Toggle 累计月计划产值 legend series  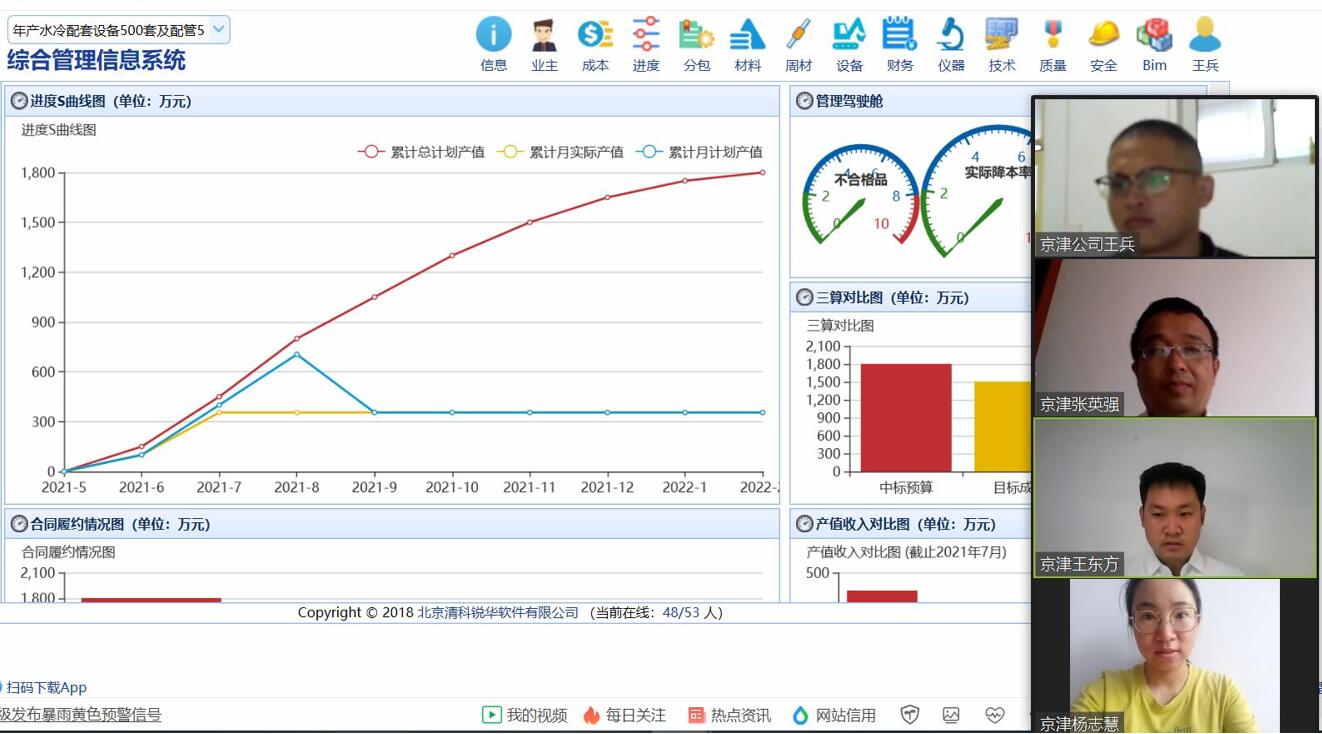click(699, 152)
